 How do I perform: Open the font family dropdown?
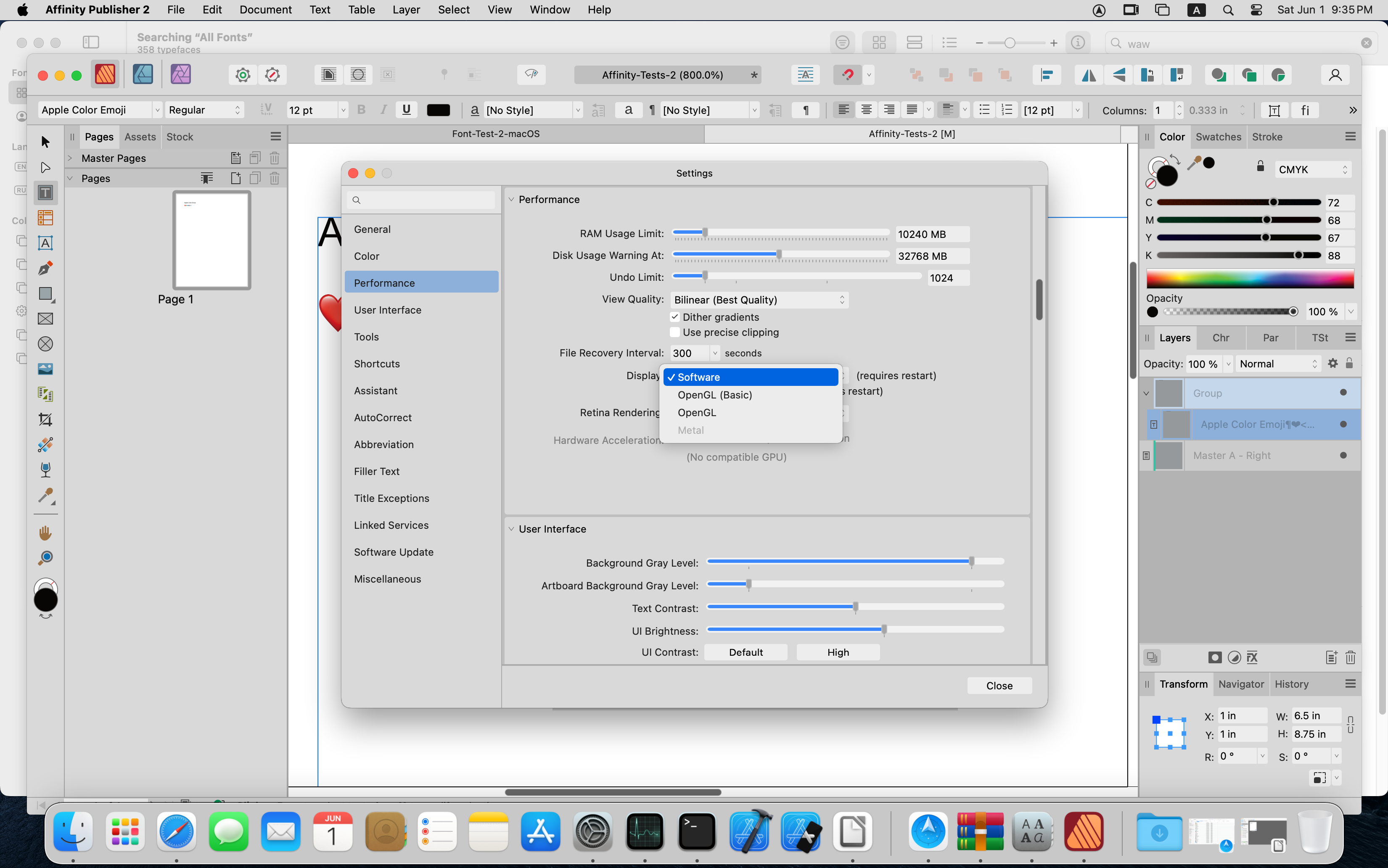click(x=157, y=110)
